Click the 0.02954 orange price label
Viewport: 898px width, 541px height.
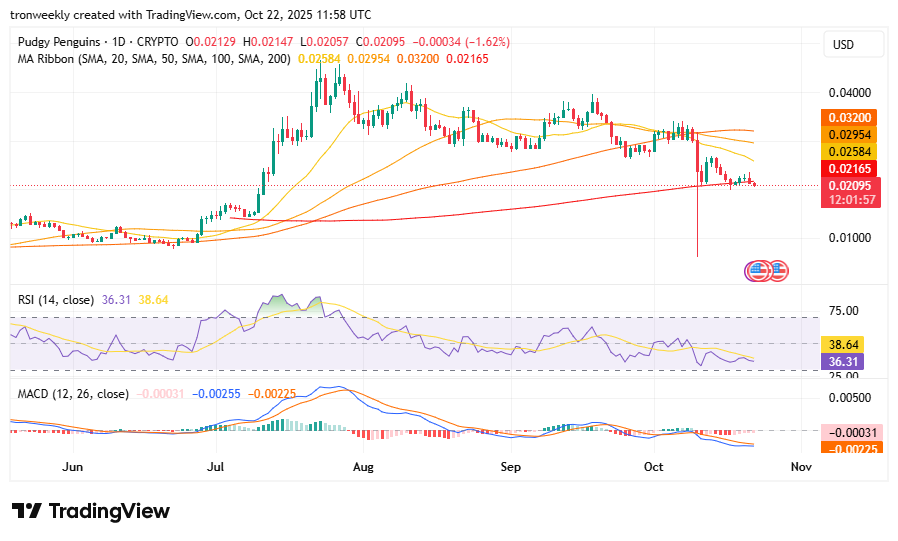click(849, 134)
